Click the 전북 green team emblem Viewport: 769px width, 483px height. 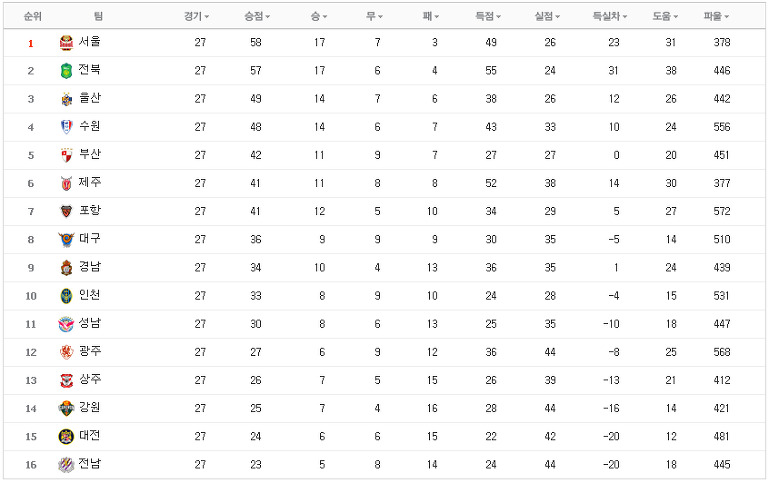click(66, 71)
